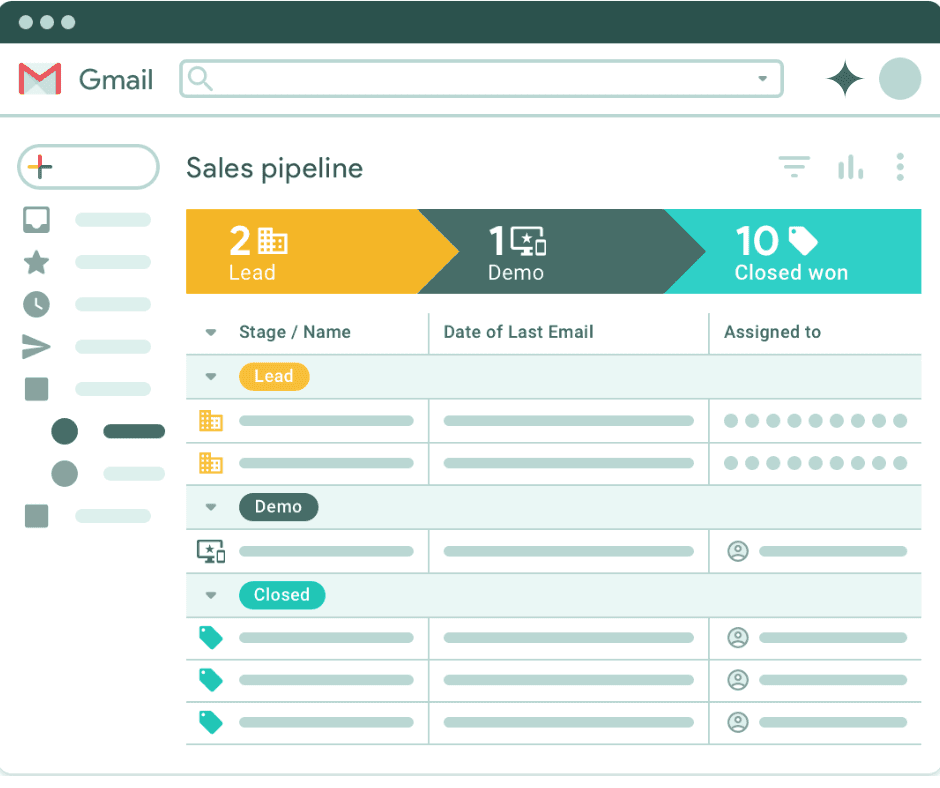Open the Inbox tray icon in sidebar
This screenshot has width=940, height=788.
pos(36,220)
